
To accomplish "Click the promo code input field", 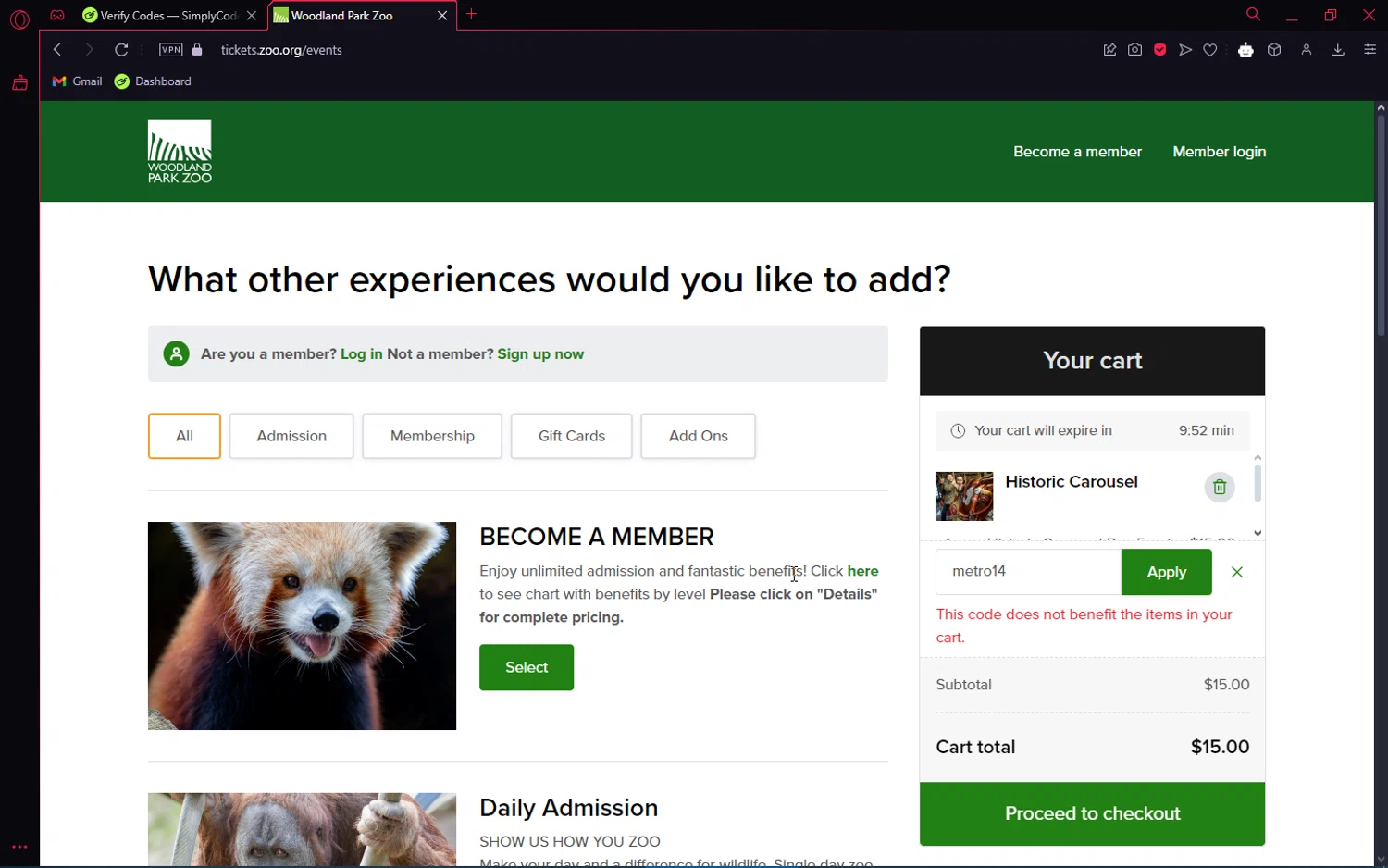I will tap(1028, 572).
